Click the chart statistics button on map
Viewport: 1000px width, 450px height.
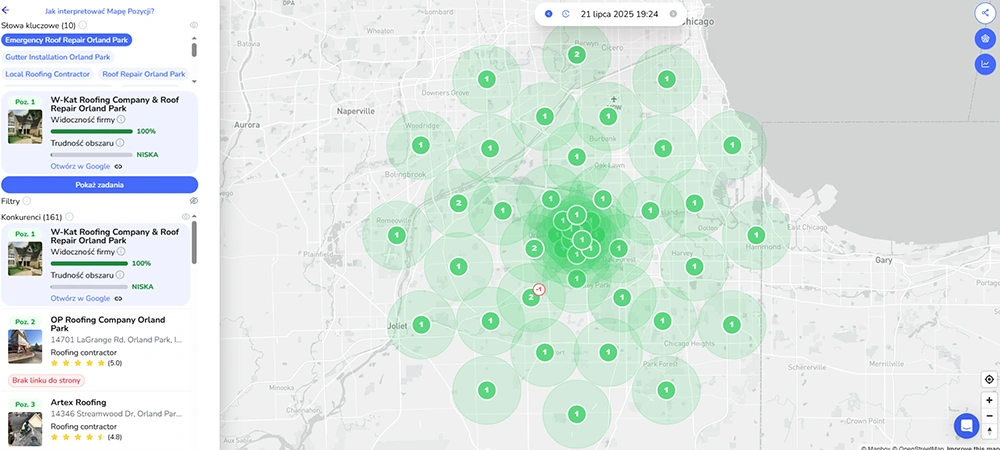pos(984,65)
